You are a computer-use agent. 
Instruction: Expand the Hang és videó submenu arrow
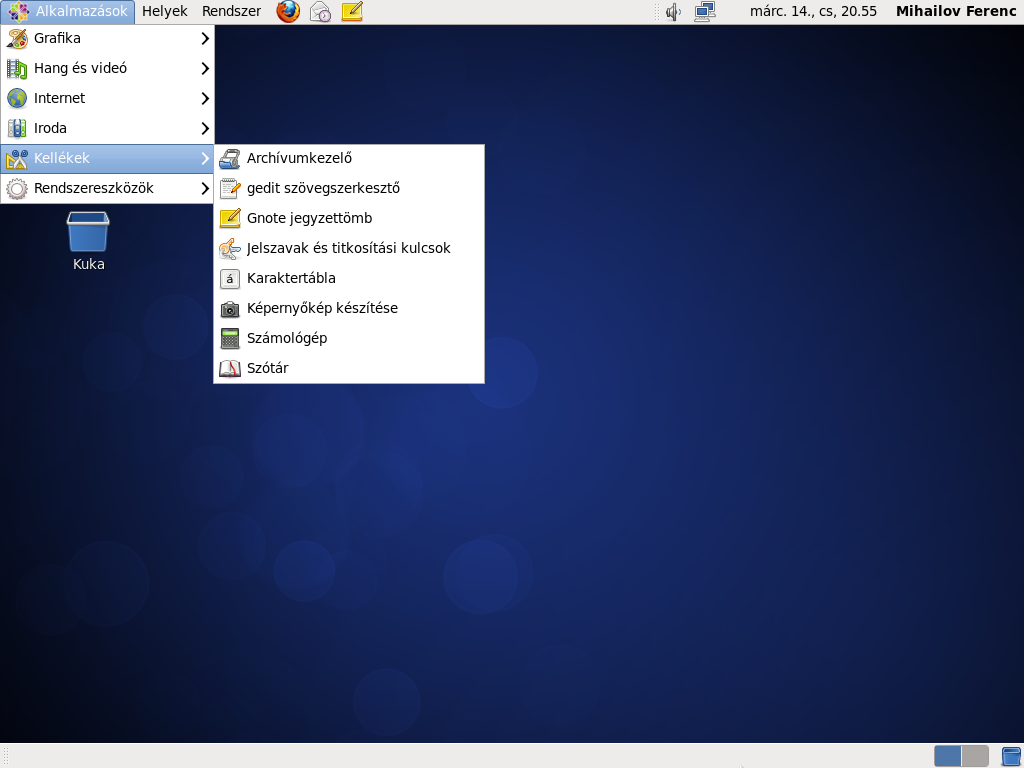click(x=204, y=69)
